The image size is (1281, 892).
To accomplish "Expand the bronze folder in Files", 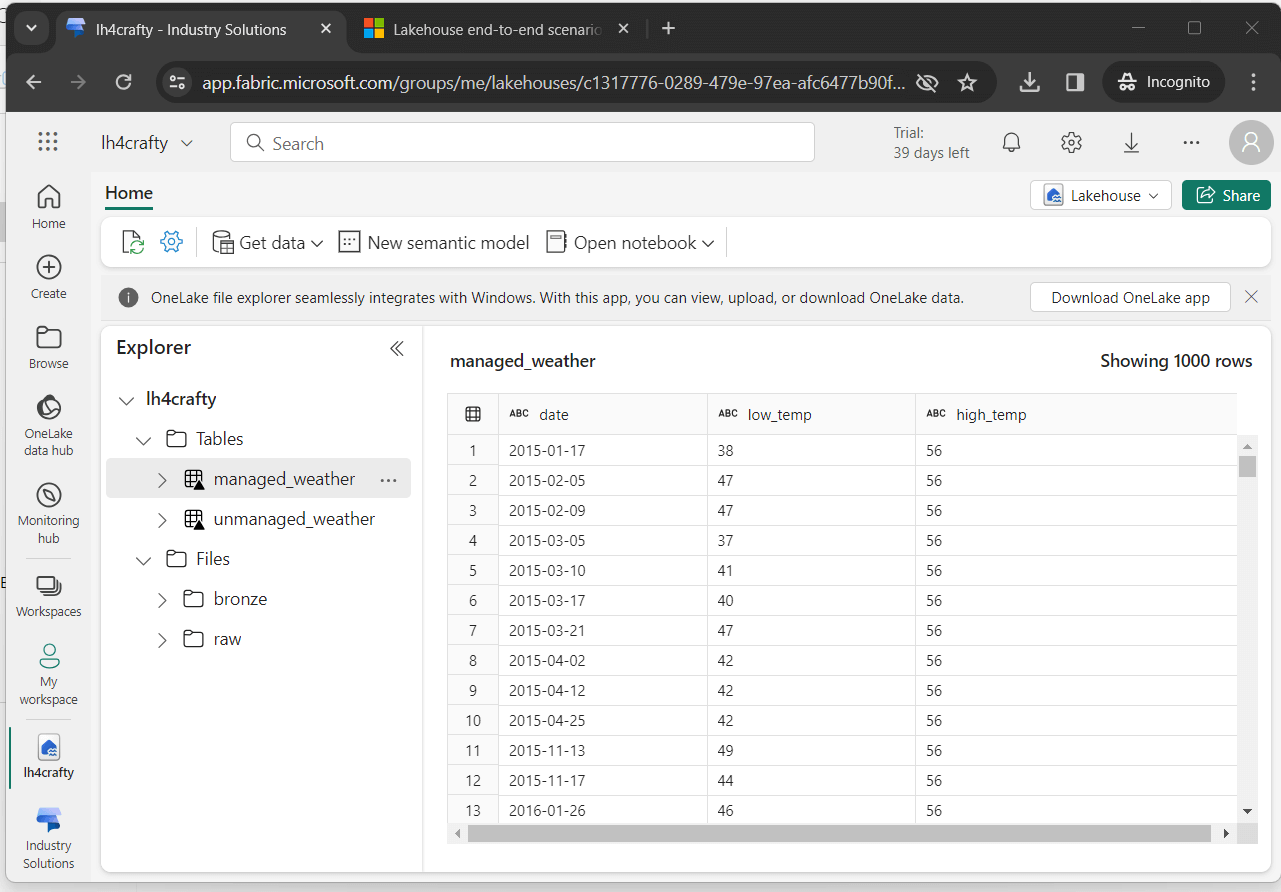I will [x=162, y=600].
